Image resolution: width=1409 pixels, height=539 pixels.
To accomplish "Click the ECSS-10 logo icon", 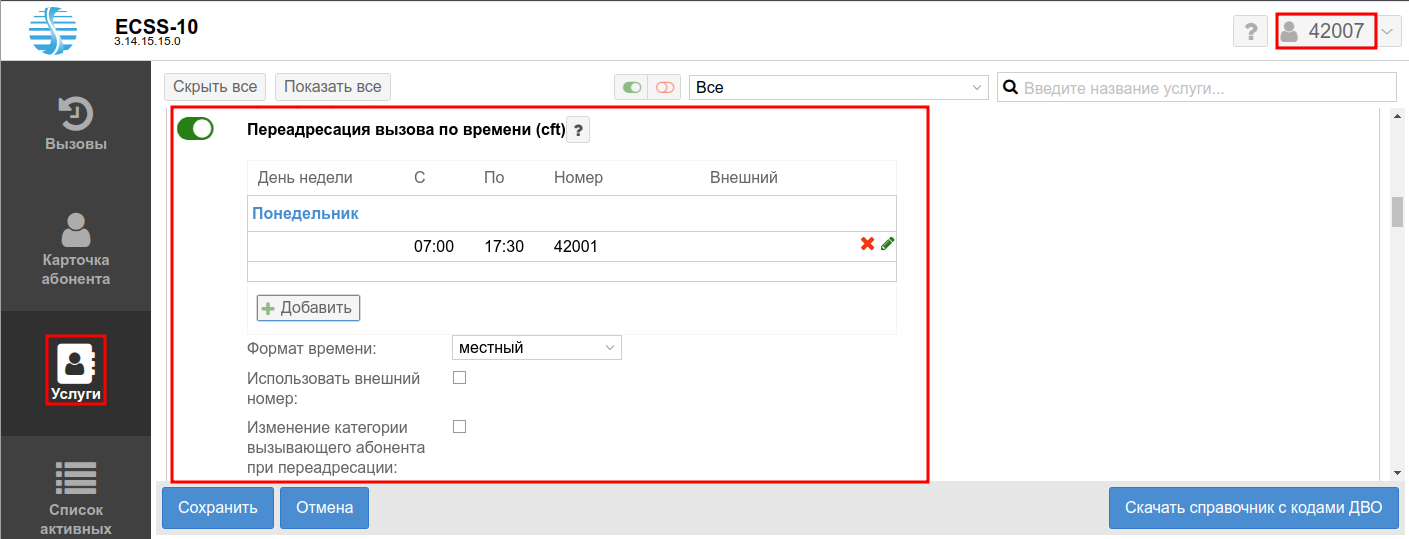I will (53, 30).
